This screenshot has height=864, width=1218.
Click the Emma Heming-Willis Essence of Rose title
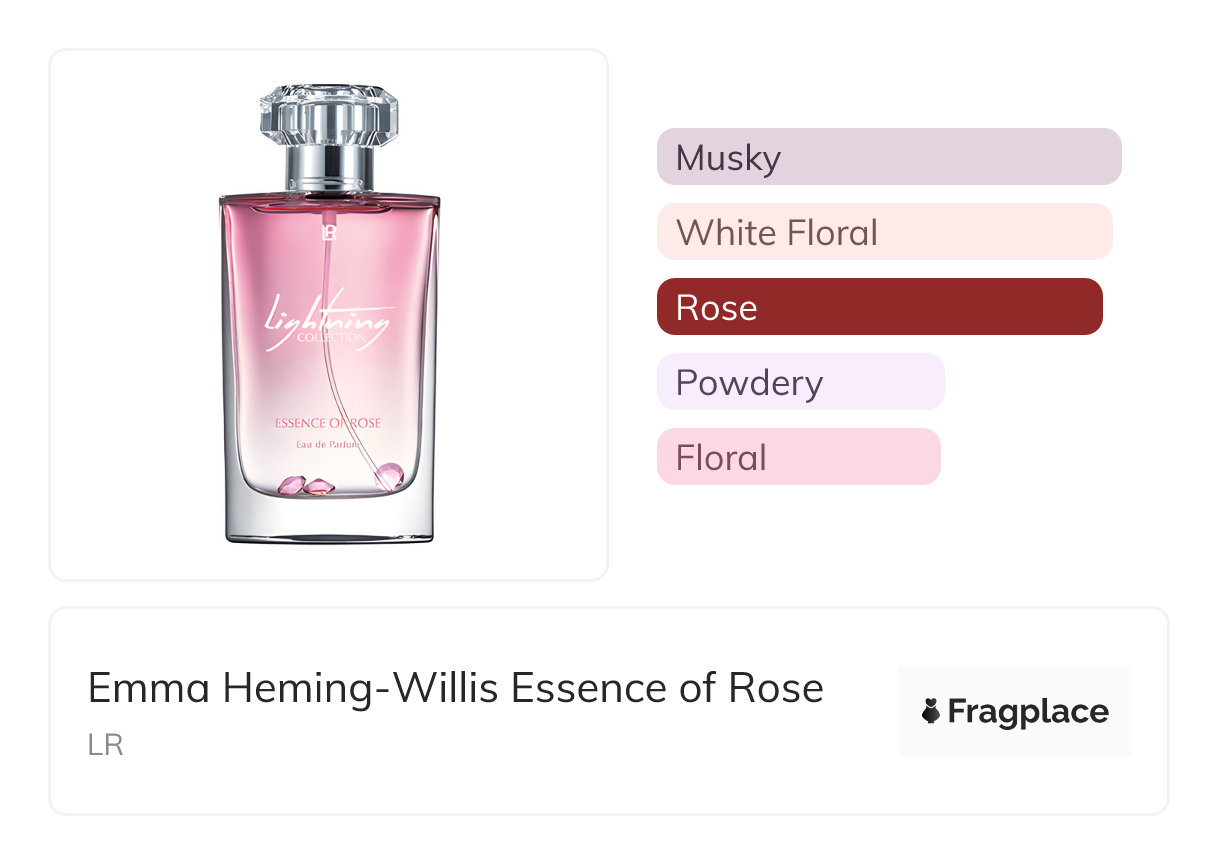(455, 688)
